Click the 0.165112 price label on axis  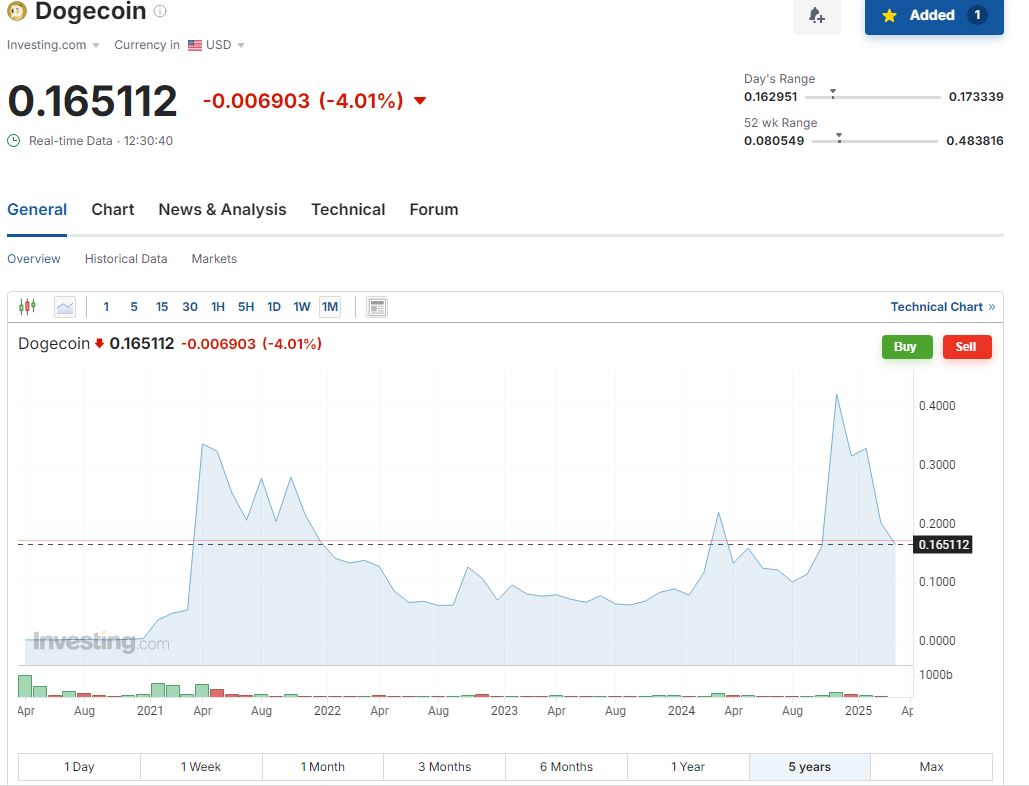click(943, 545)
